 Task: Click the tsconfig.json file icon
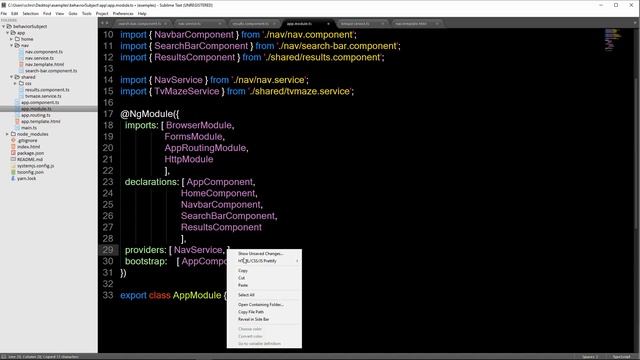click(13, 172)
